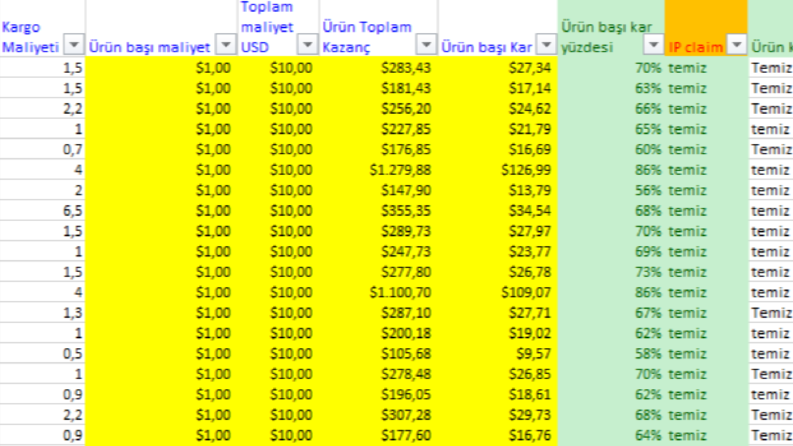
Task: Select the Ürün Toplam Kazanç header text
Action: pyautogui.click(x=367, y=37)
